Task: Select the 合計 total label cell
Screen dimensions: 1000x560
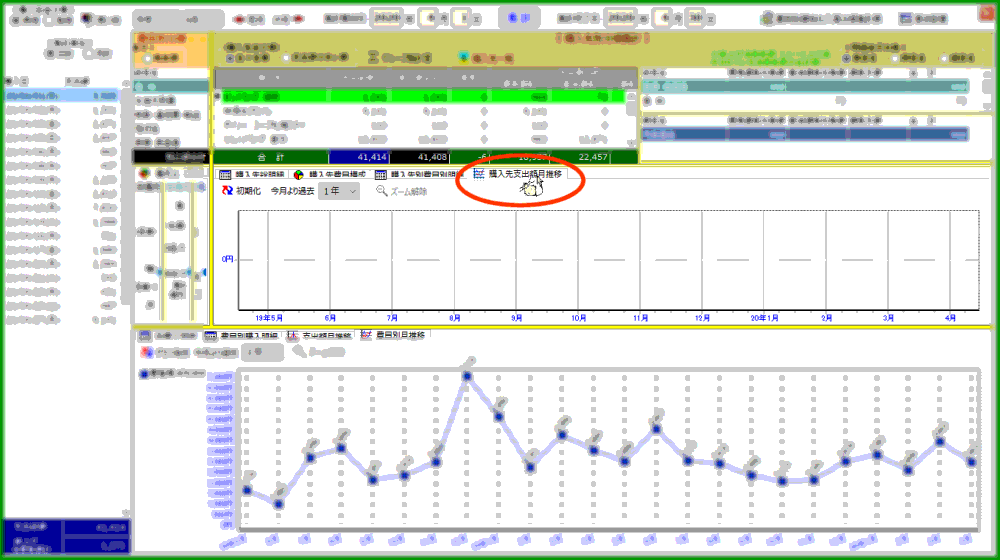Action: click(270, 157)
